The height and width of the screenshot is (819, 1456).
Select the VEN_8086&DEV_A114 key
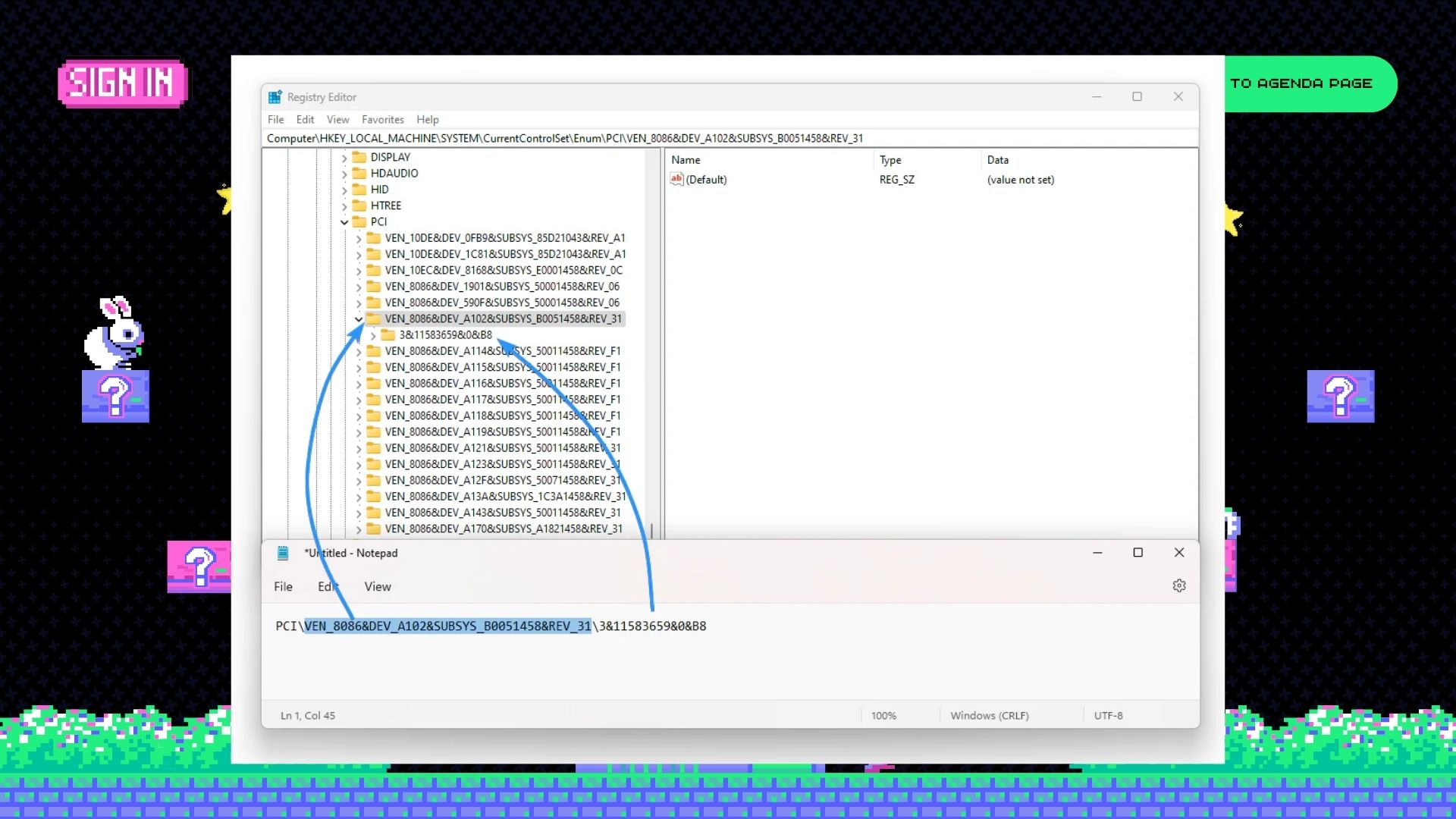(502, 351)
